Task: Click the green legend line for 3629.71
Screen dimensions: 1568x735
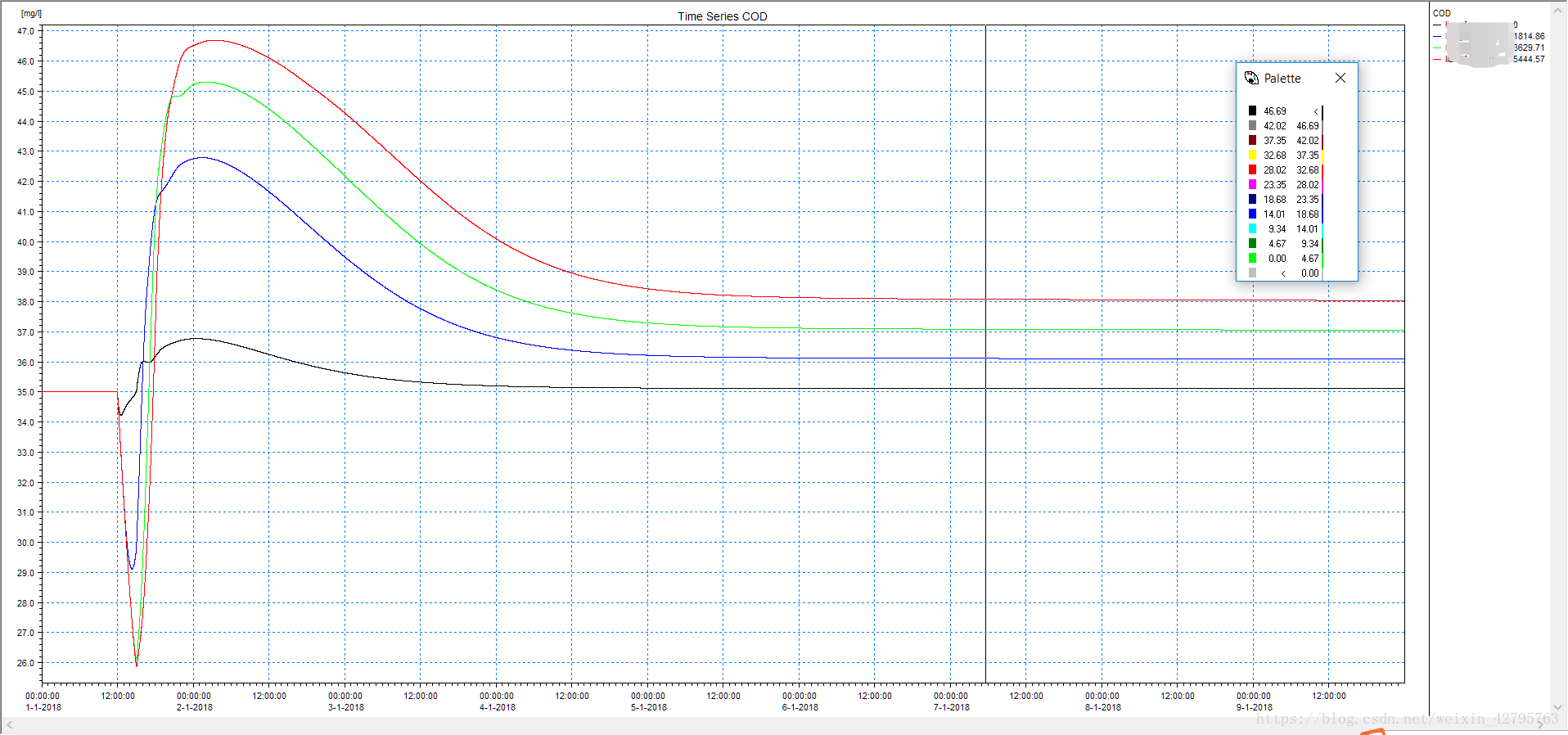Action: tap(1437, 48)
